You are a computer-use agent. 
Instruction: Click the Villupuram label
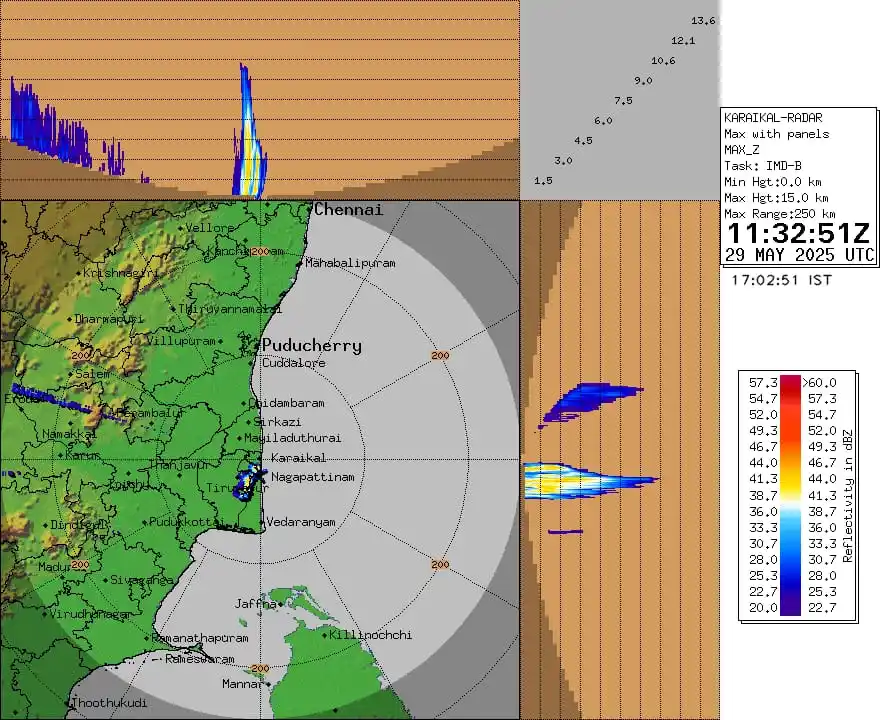coord(181,341)
